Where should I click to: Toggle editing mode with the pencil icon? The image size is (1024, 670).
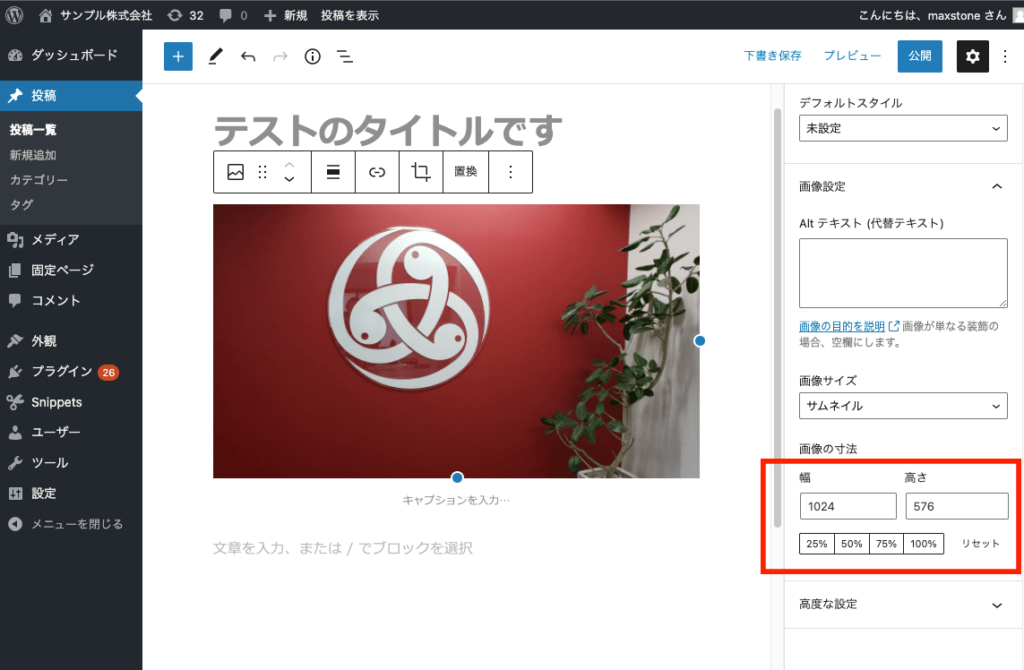click(214, 56)
